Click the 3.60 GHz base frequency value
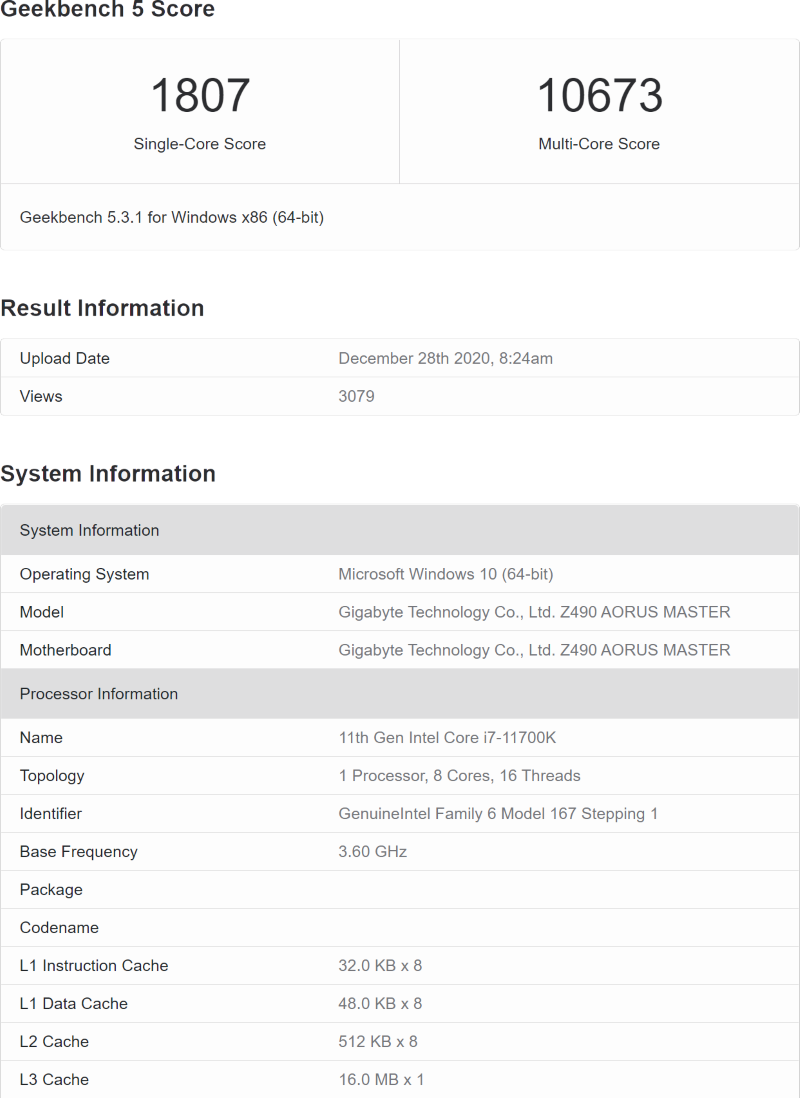Image resolution: width=800 pixels, height=1098 pixels. (372, 852)
